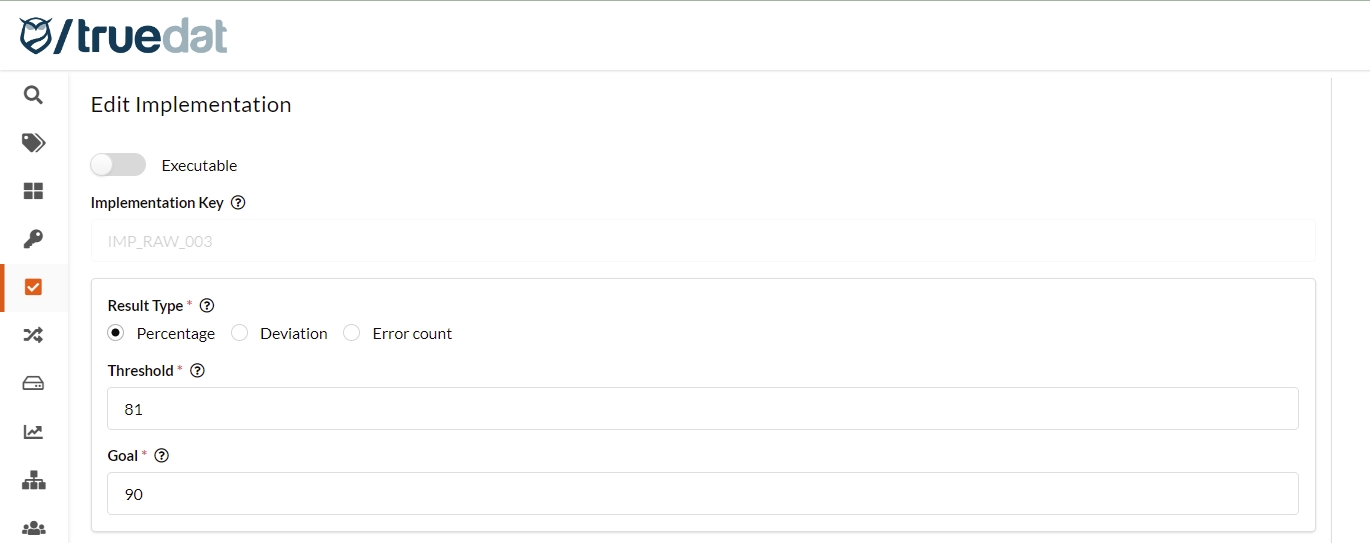Open the search icon in sidebar

point(33,95)
